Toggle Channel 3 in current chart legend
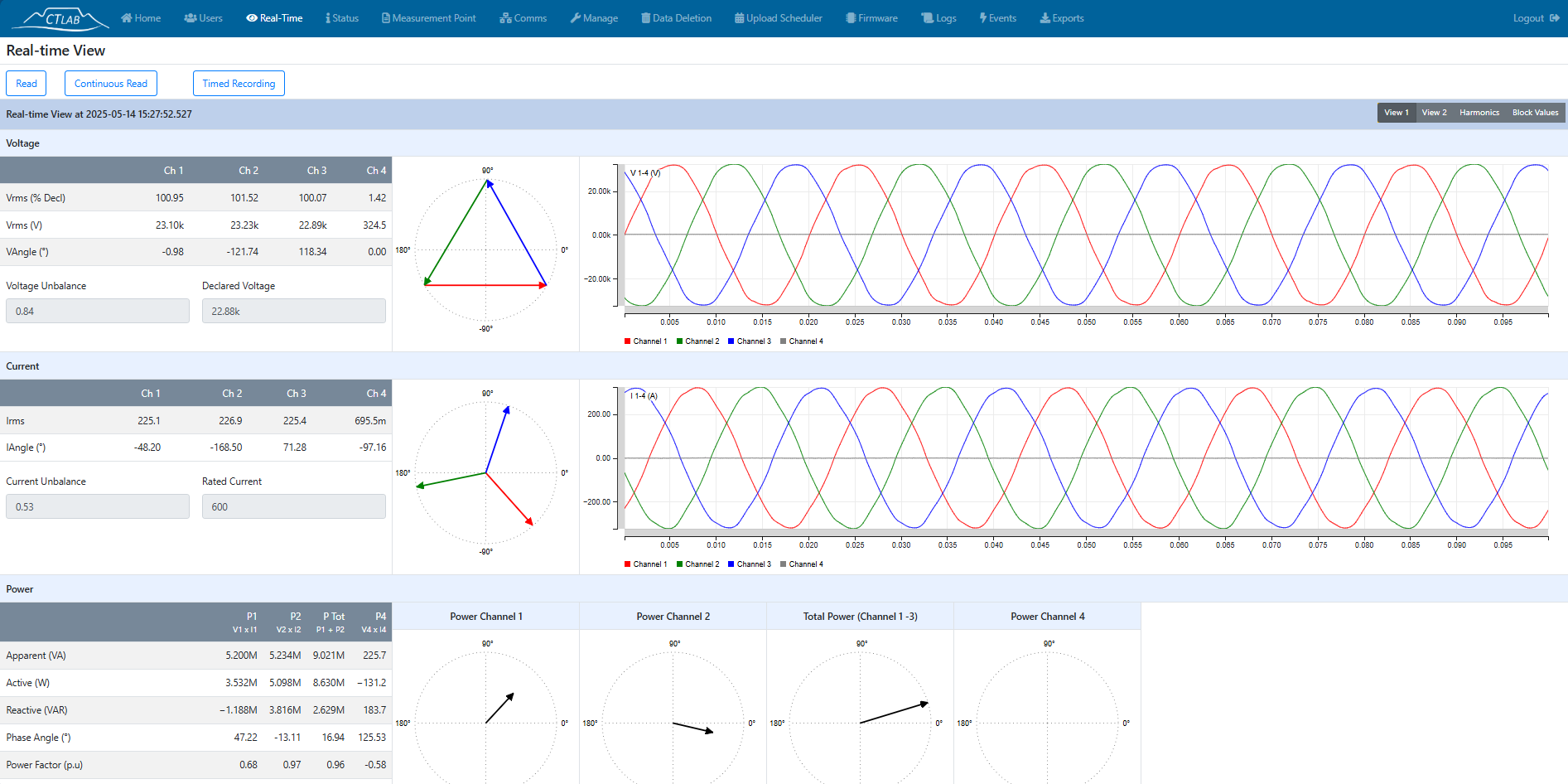This screenshot has width=1568, height=784. pyautogui.click(x=750, y=564)
